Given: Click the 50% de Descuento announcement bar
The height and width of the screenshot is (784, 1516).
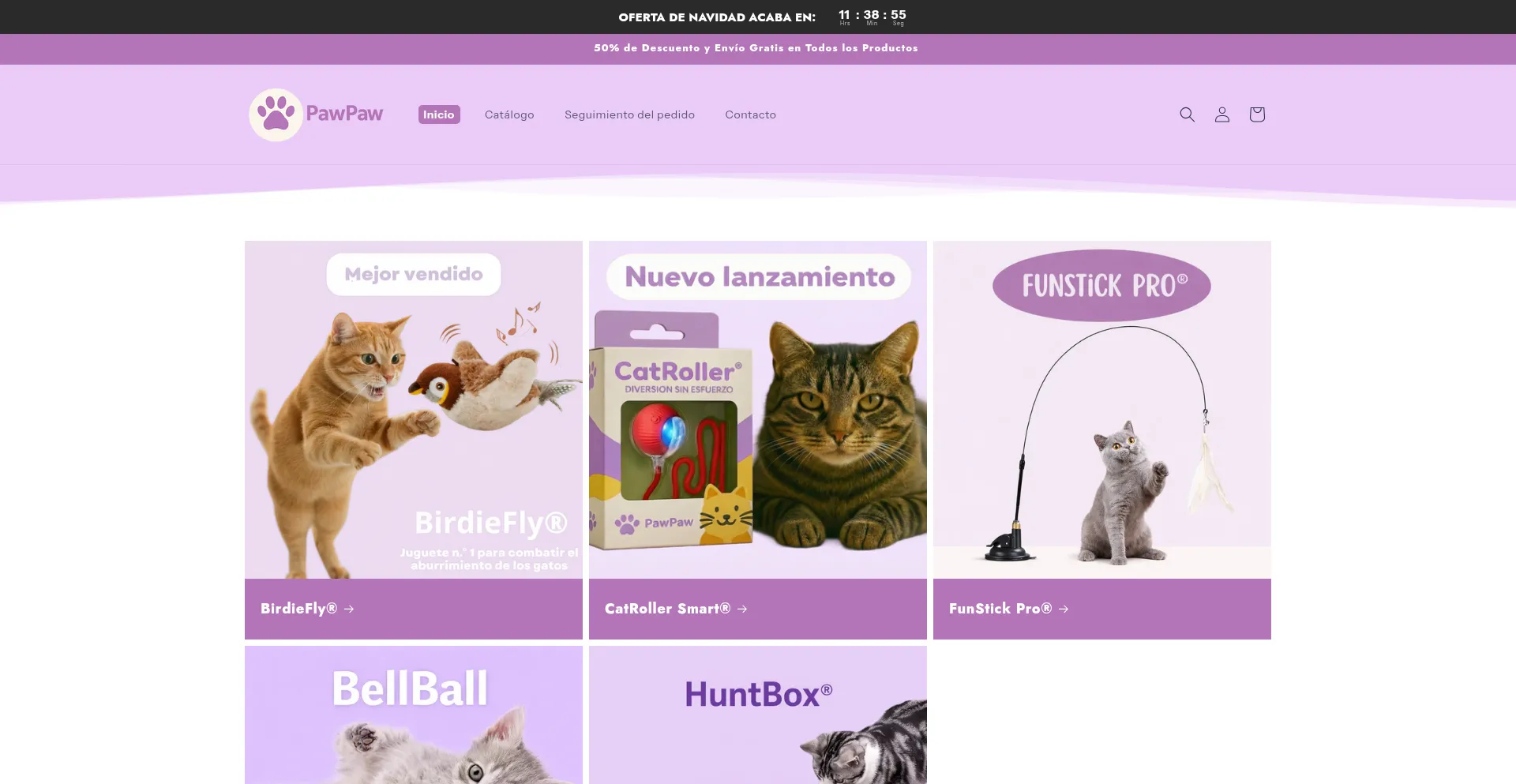Looking at the screenshot, I should click(756, 48).
